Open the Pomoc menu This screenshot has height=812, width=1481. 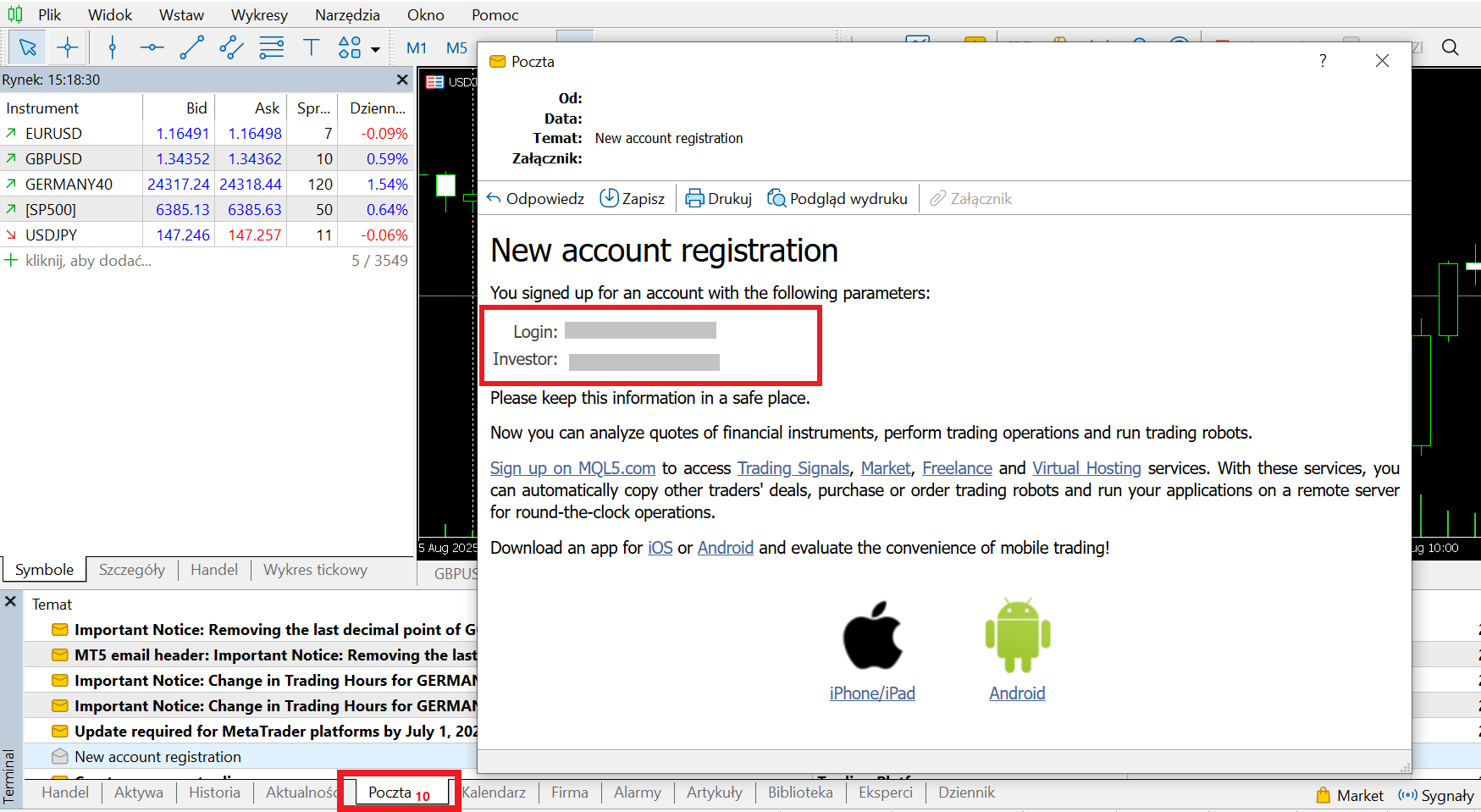click(x=495, y=15)
